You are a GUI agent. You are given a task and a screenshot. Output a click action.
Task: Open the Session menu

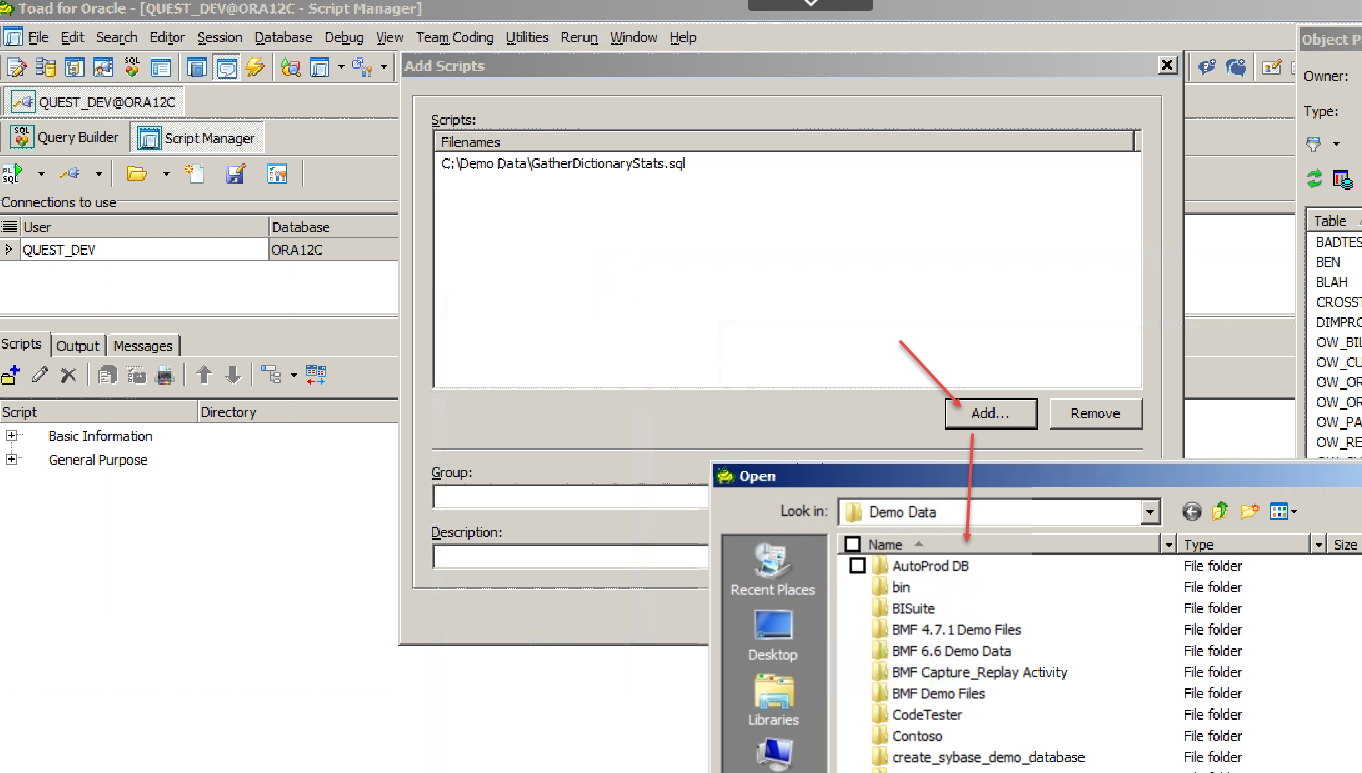[219, 37]
